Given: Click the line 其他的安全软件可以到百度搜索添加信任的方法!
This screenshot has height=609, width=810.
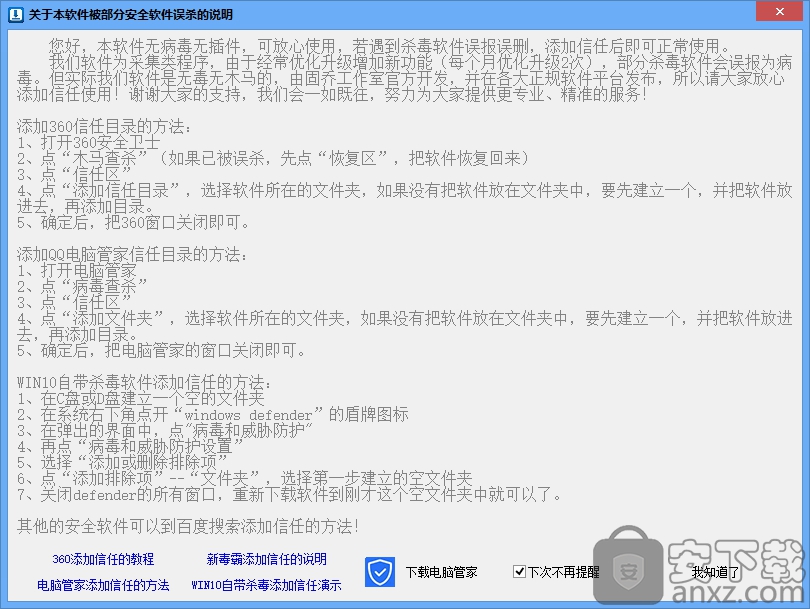Looking at the screenshot, I should coord(188,526).
